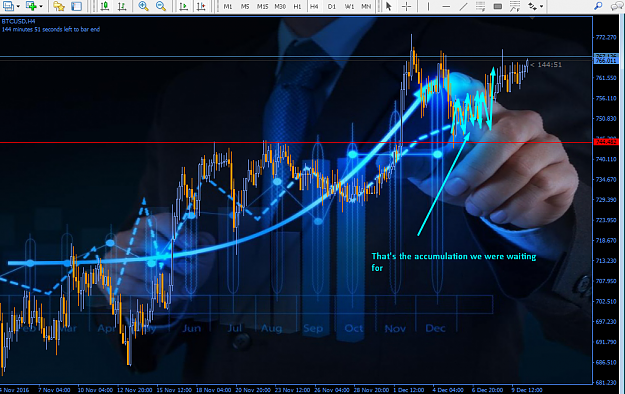The width and height of the screenshot is (625, 394).
Task: Zoom in on the chart
Action: 143,6
